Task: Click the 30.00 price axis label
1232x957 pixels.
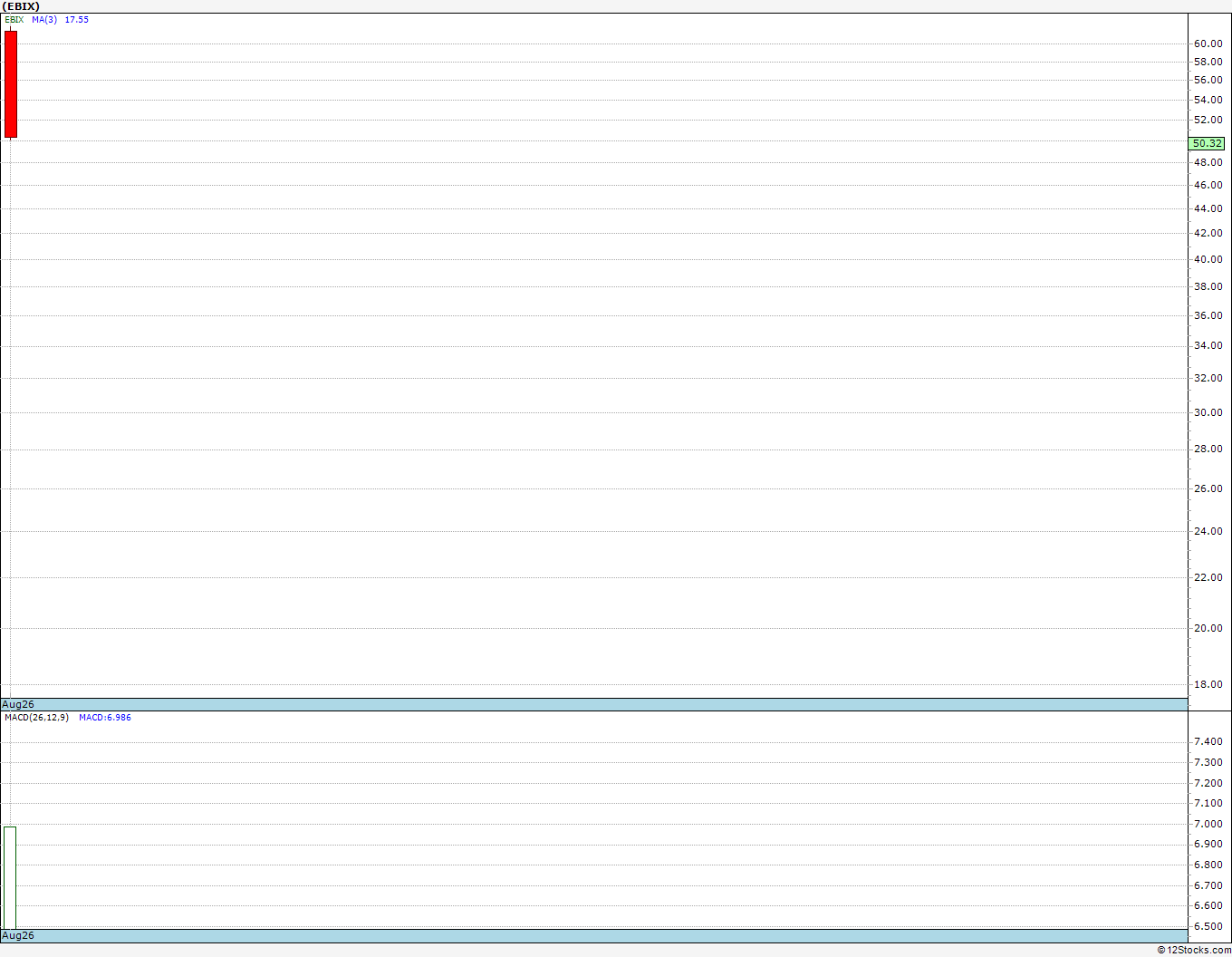Action: point(1208,412)
